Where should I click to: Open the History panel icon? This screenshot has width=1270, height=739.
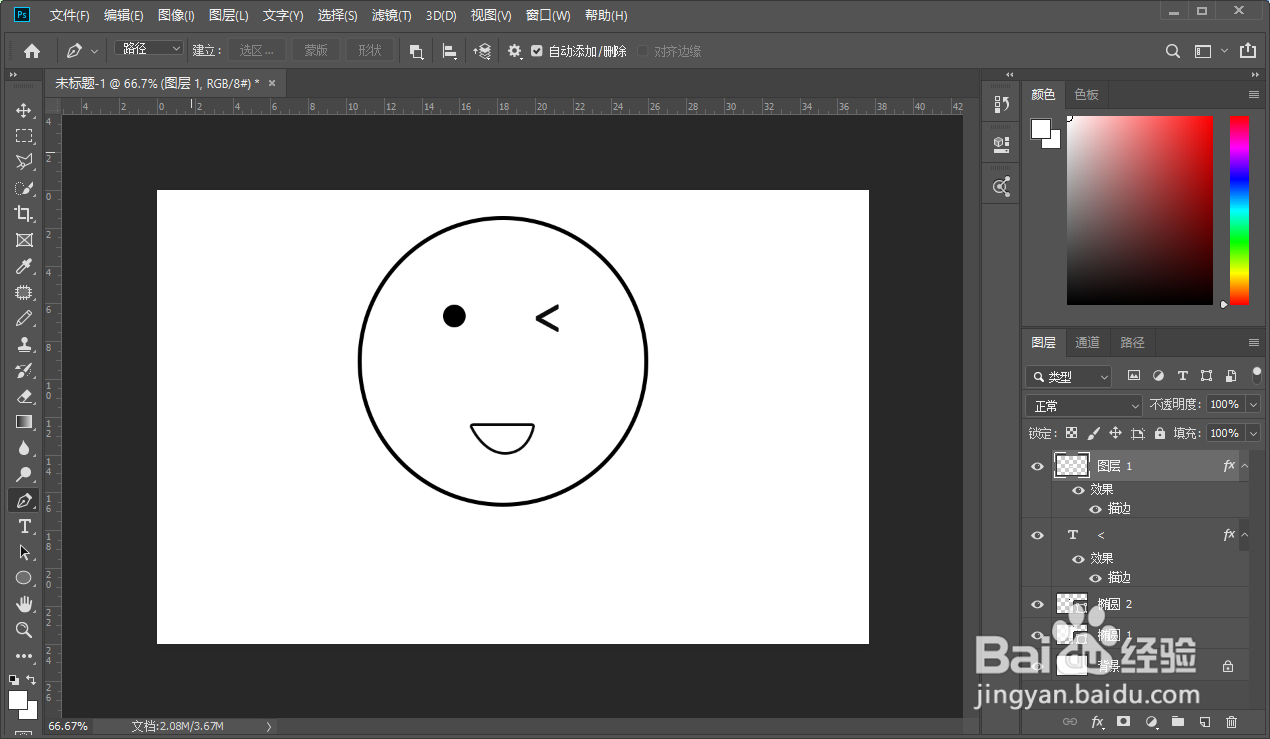[1001, 104]
